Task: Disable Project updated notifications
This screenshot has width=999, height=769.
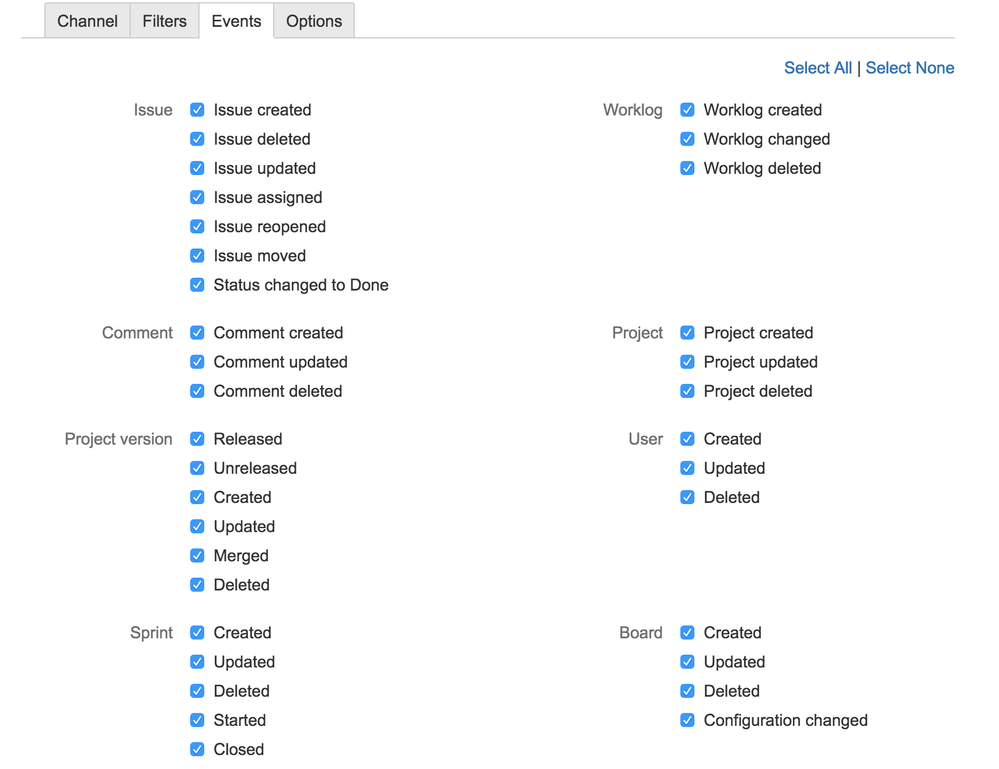Action: tap(687, 362)
